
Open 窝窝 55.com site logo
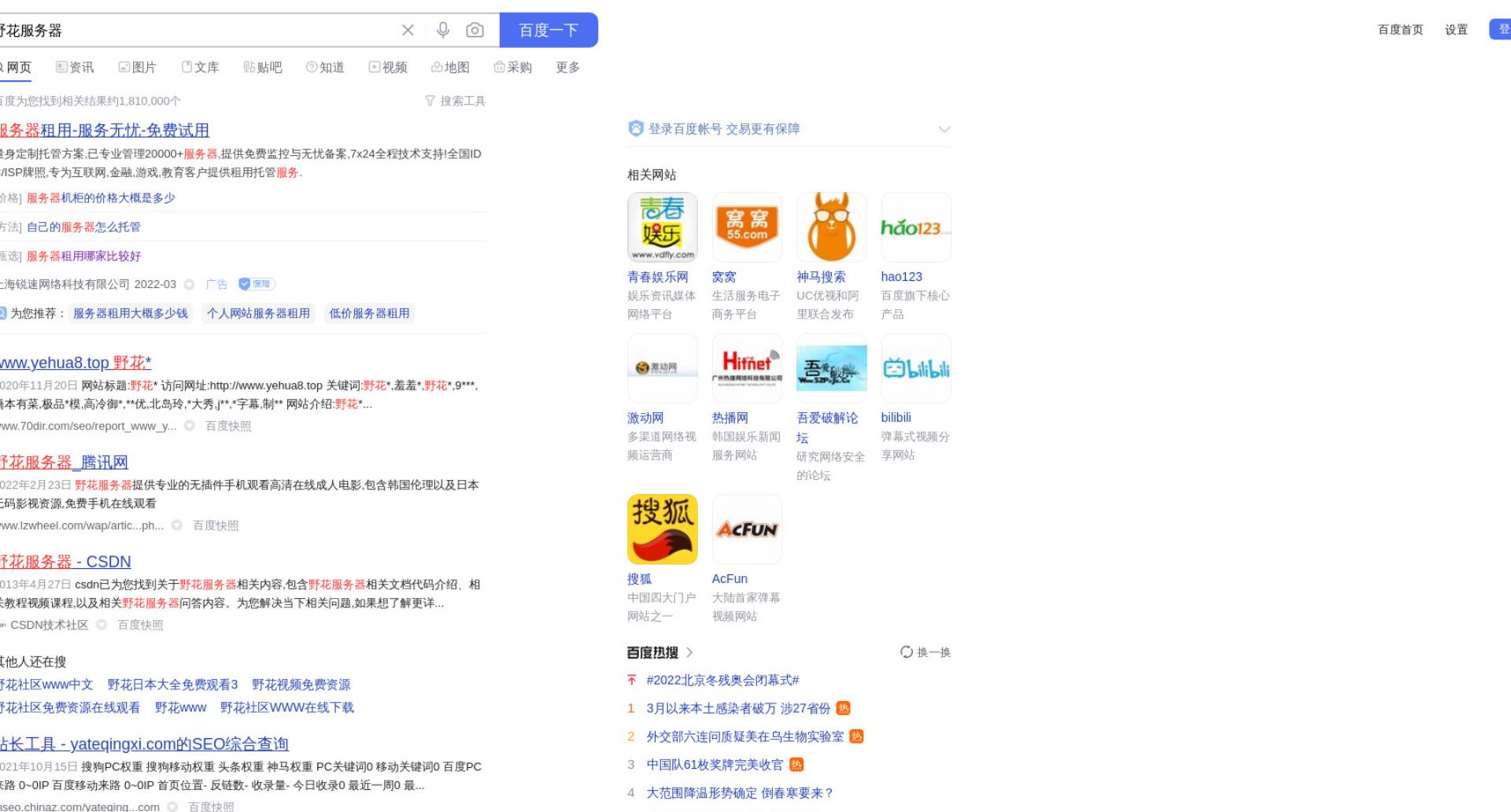(747, 227)
